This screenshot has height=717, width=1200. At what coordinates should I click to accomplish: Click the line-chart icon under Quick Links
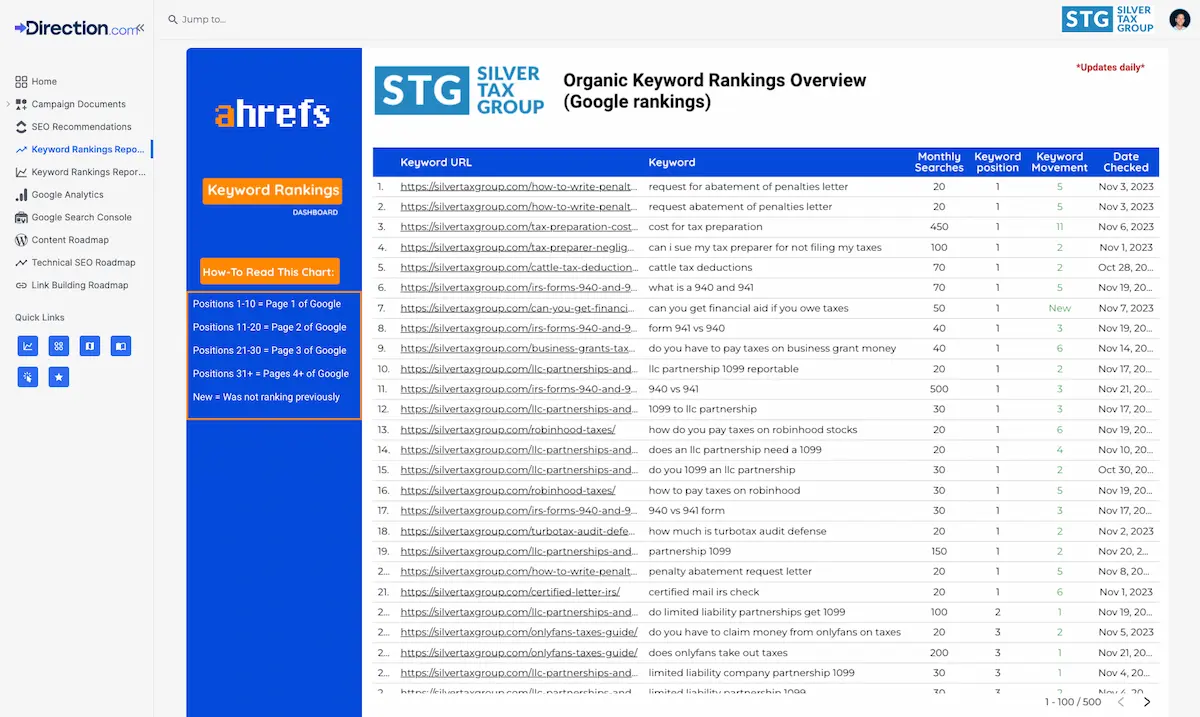28,345
